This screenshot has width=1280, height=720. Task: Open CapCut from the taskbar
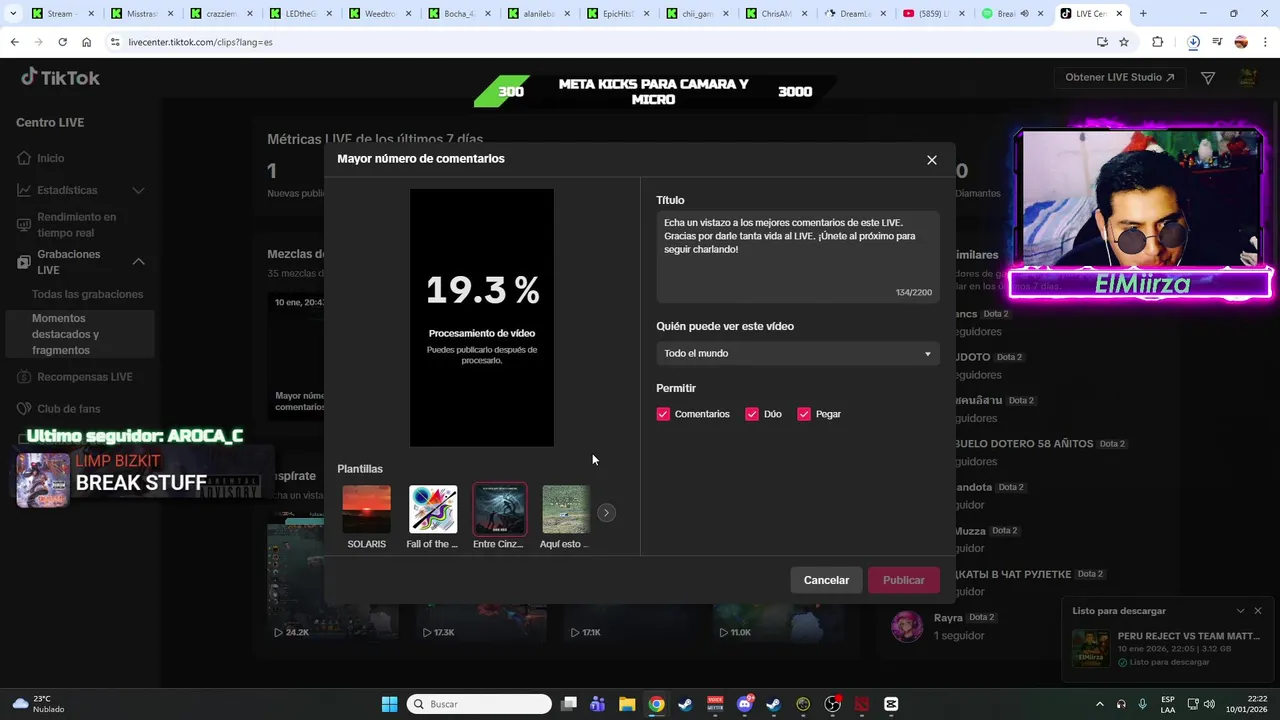pyautogui.click(x=891, y=704)
